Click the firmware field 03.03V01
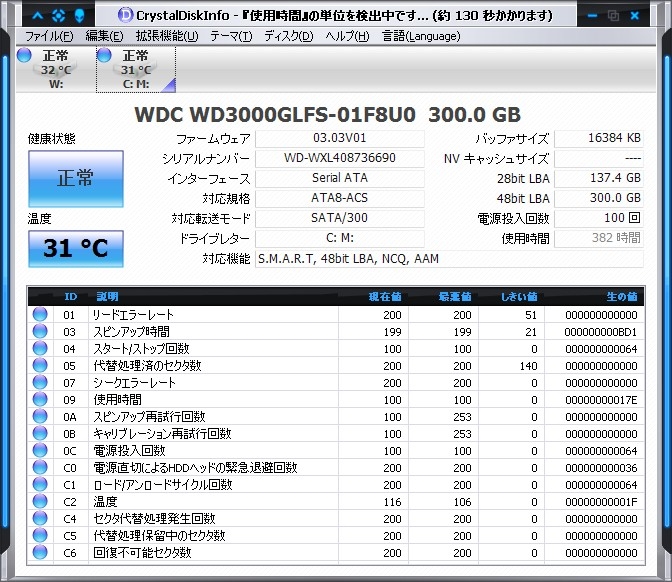The height and width of the screenshot is (582, 672). tap(339, 138)
